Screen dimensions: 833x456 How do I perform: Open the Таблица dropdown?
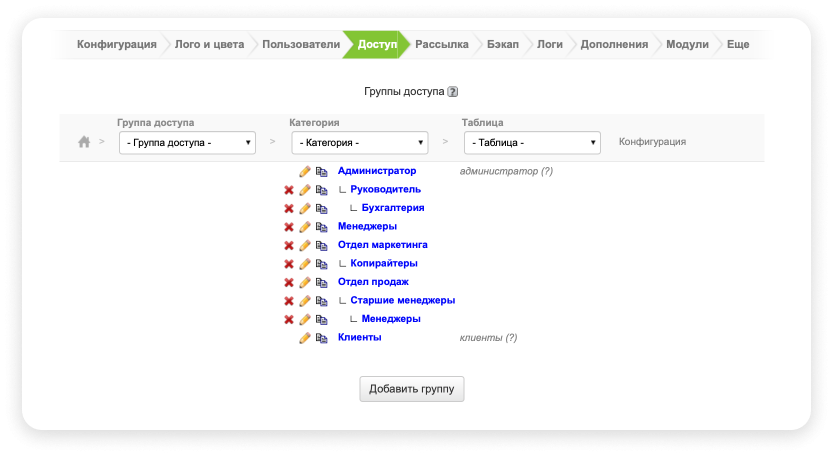(x=532, y=143)
